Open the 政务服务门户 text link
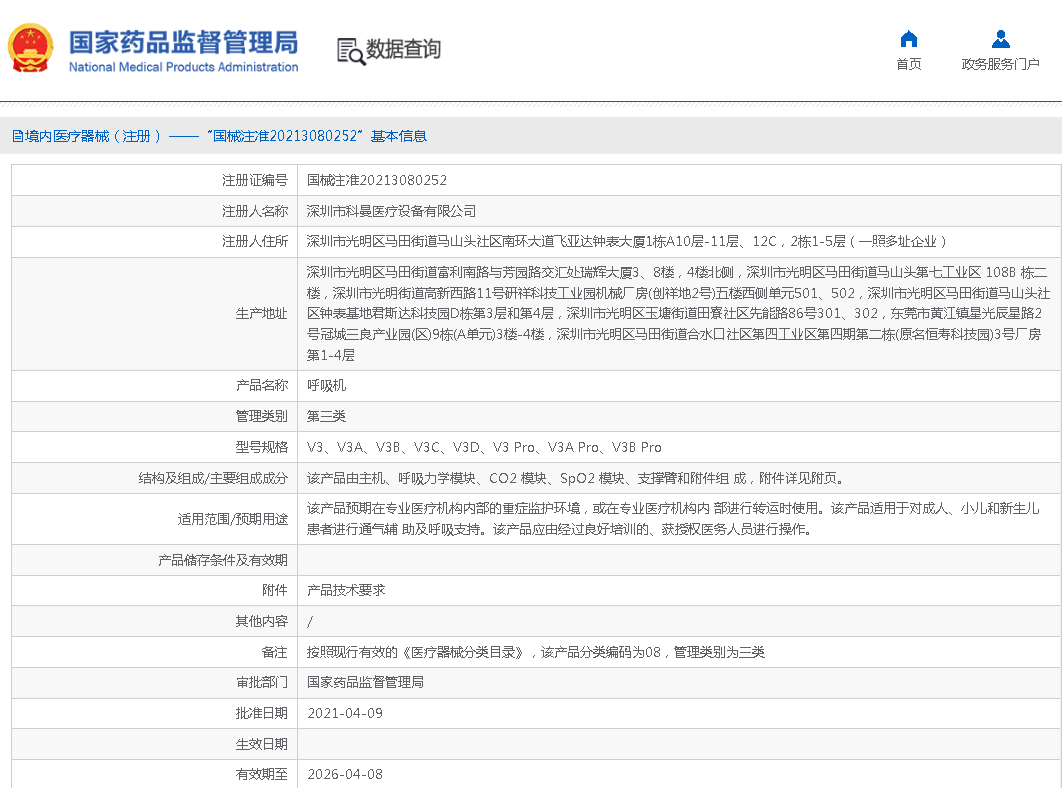 (1000, 64)
